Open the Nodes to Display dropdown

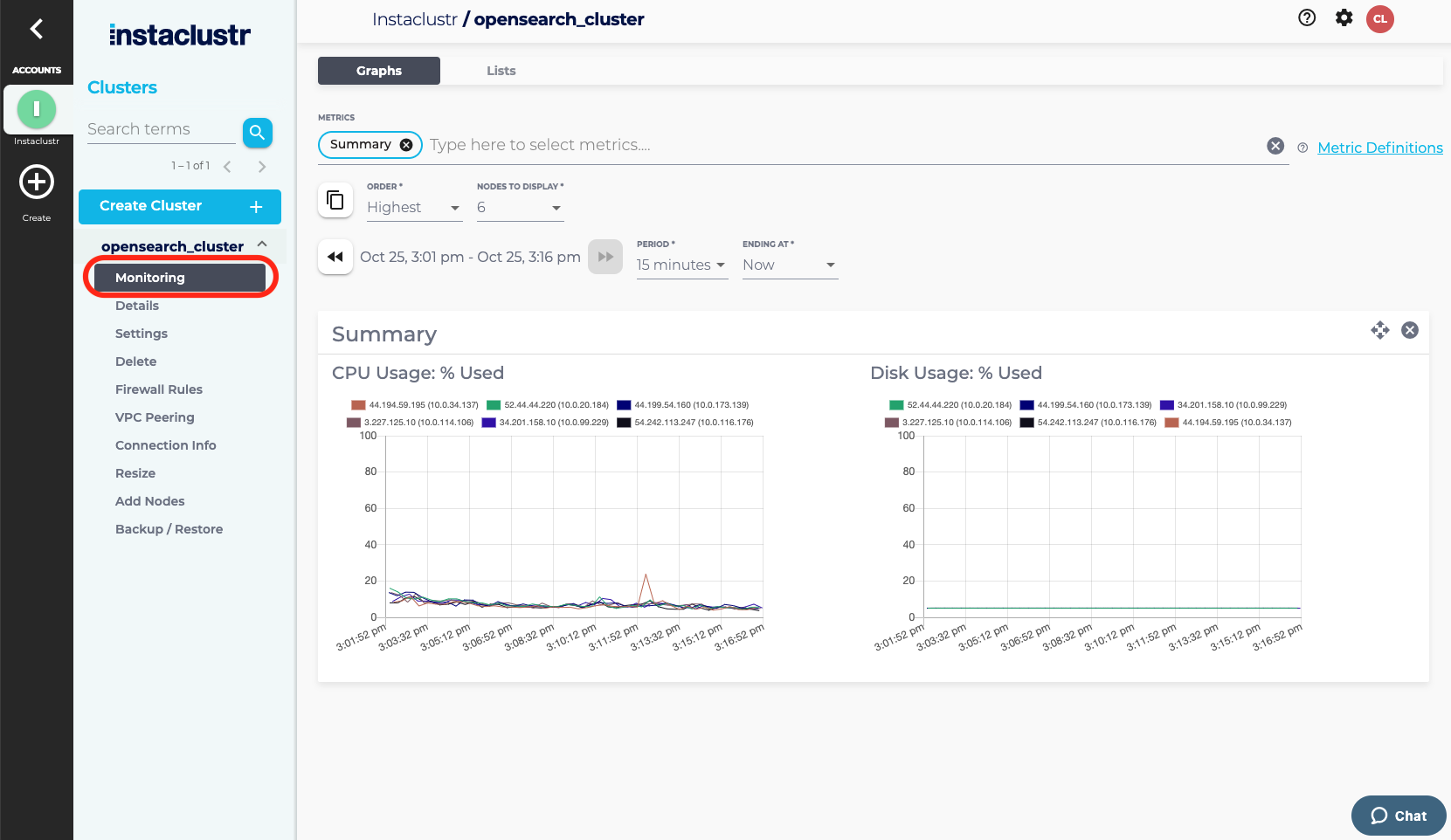pyautogui.click(x=520, y=208)
